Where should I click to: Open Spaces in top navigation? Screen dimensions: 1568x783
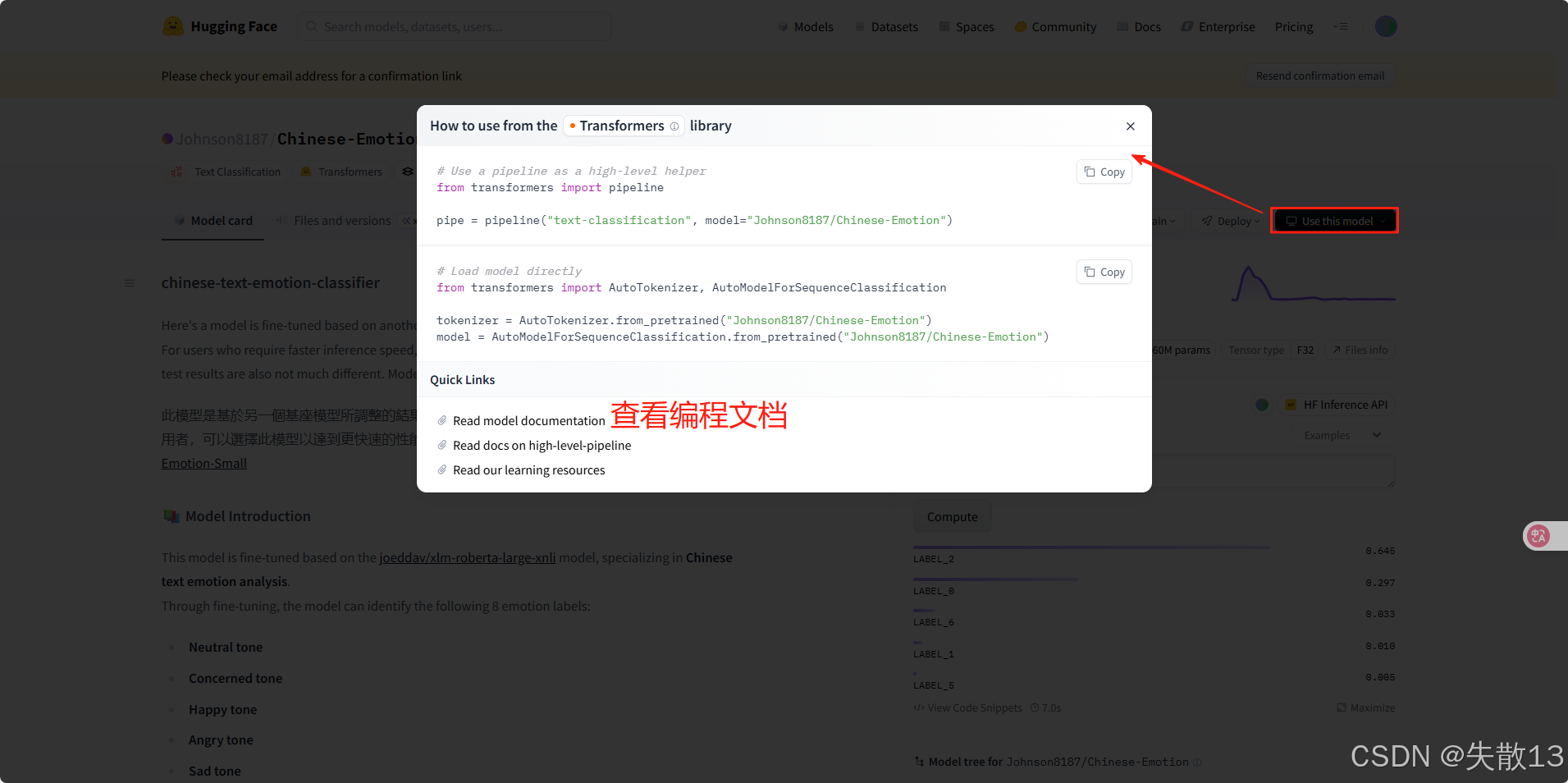coord(966,26)
